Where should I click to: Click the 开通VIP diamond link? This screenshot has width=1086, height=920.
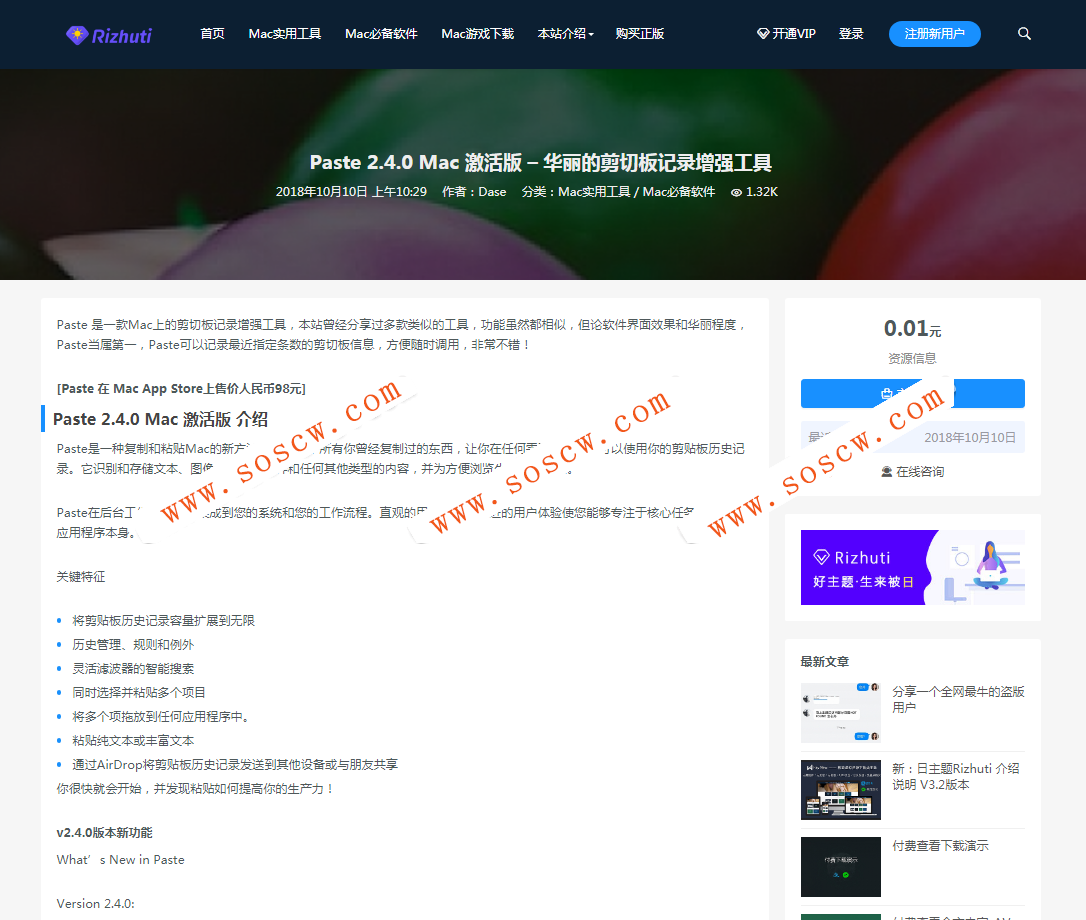point(786,34)
